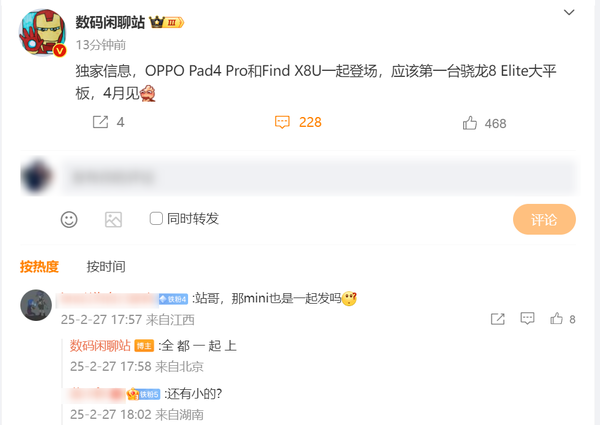Attach a picture with the image icon
Screen dimensions: 600x425
click(x=113, y=220)
